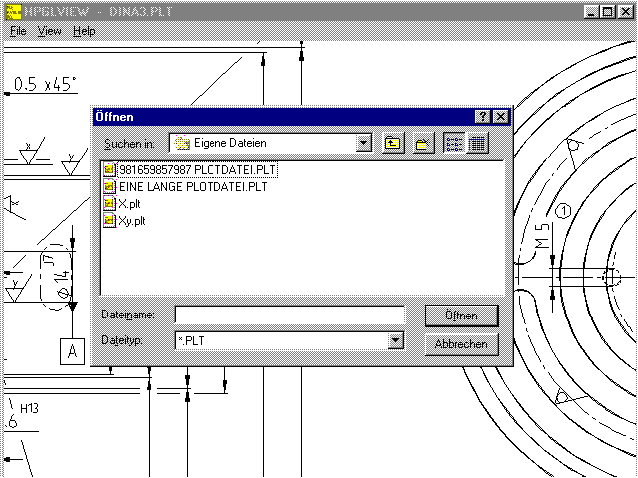This screenshot has width=638, height=478.
Task: Click the HPGLVIEW title bar app icon
Action: point(13,11)
